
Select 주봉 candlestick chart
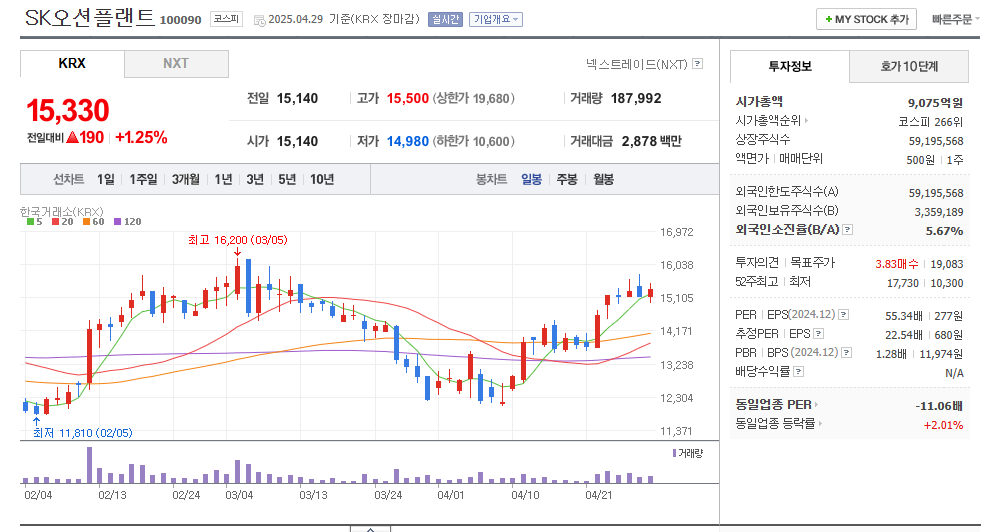pos(567,179)
